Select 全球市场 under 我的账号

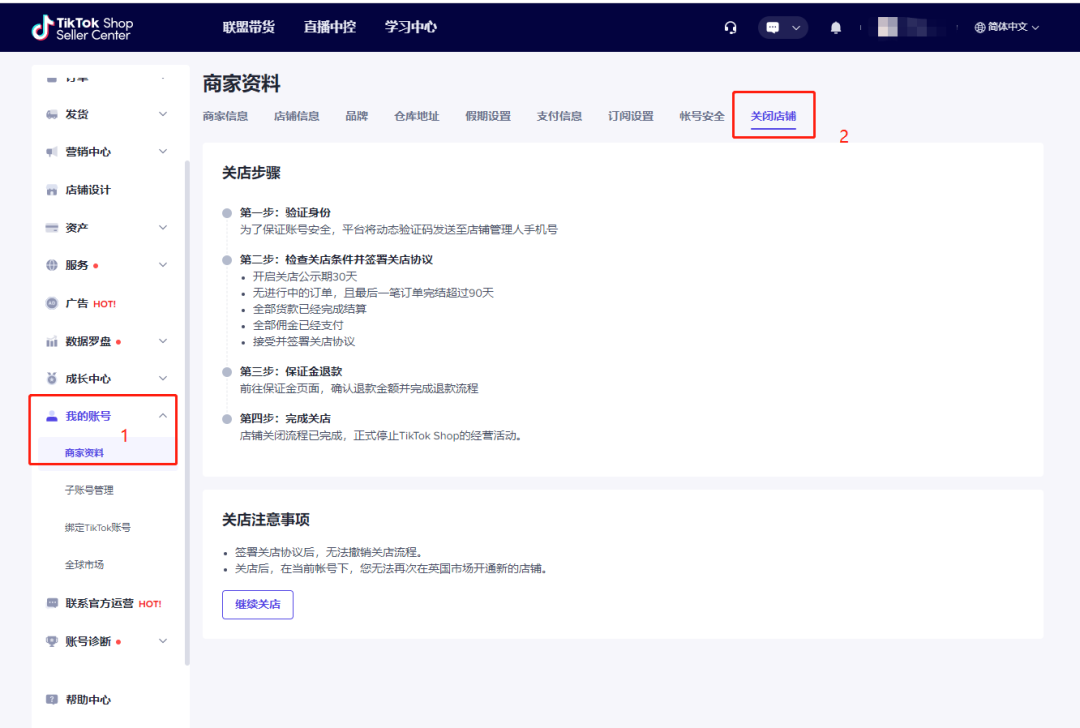tap(84, 565)
